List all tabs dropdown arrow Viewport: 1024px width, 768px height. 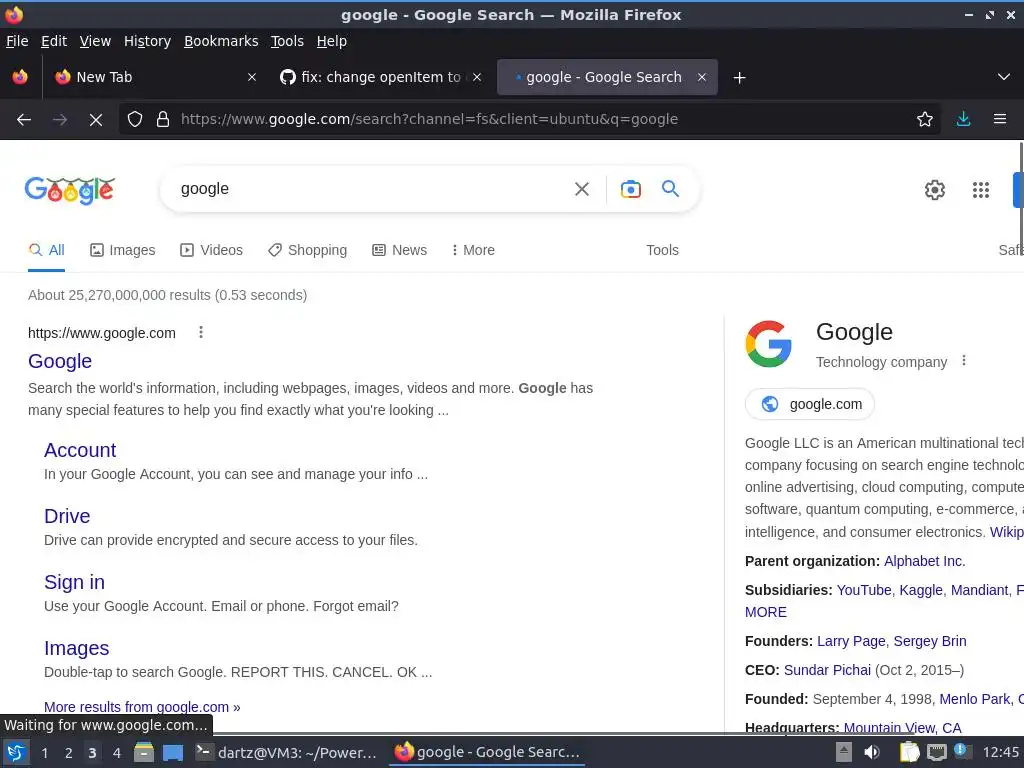(x=1004, y=77)
